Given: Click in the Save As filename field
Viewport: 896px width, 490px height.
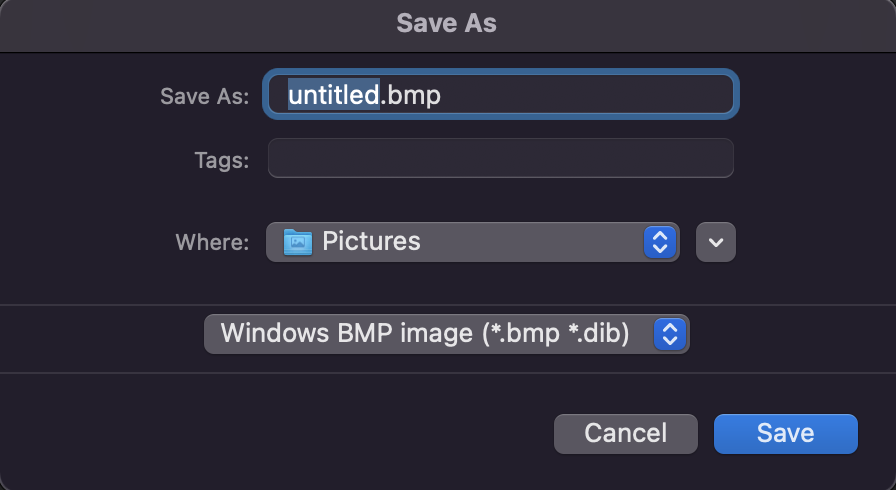Looking at the screenshot, I should [501, 94].
